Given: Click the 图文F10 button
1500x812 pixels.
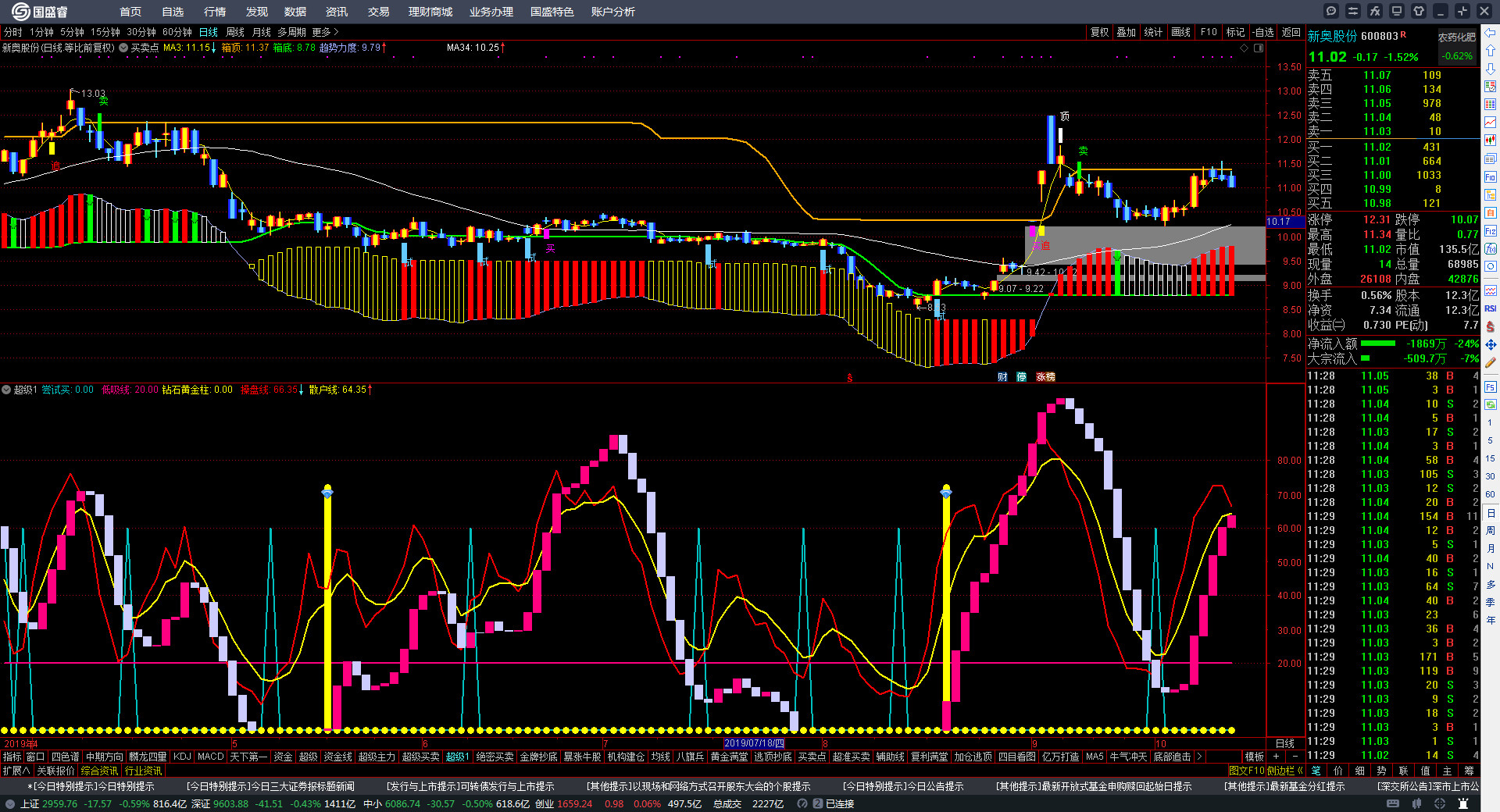Looking at the screenshot, I should pyautogui.click(x=1245, y=771).
